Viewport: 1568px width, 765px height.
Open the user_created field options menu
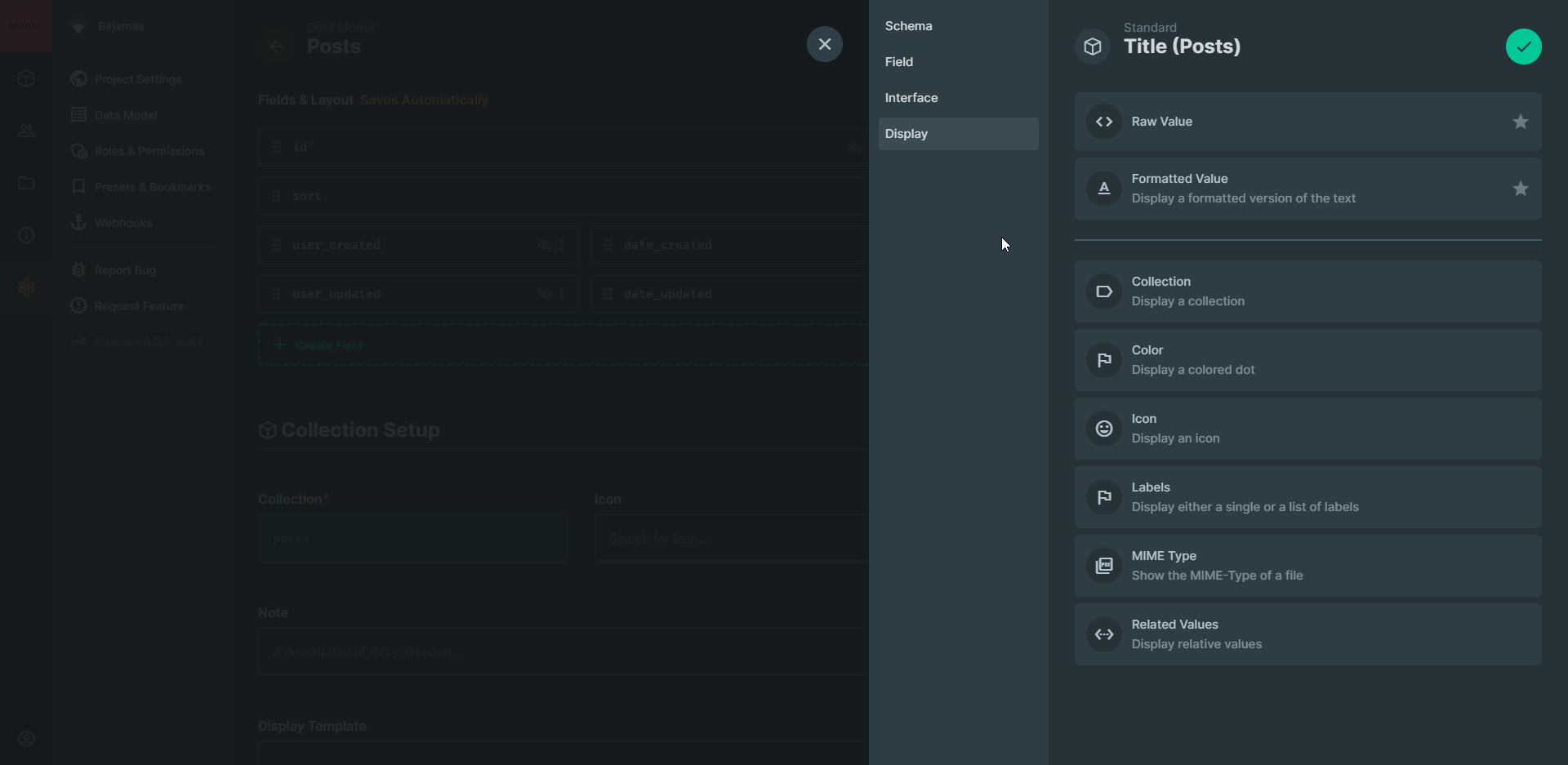pyautogui.click(x=562, y=245)
